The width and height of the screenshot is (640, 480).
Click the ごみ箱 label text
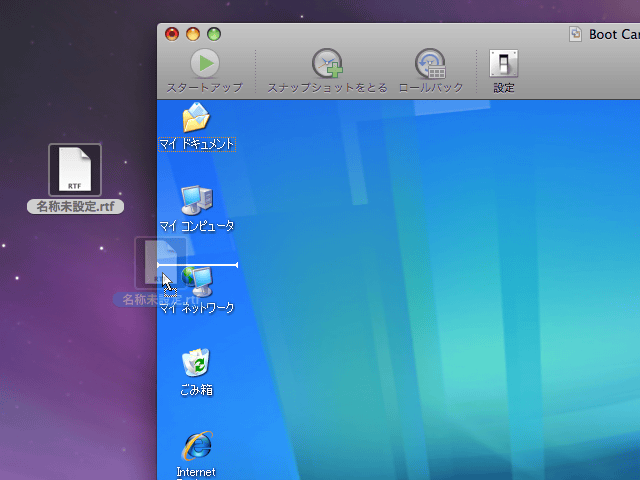coord(196,390)
